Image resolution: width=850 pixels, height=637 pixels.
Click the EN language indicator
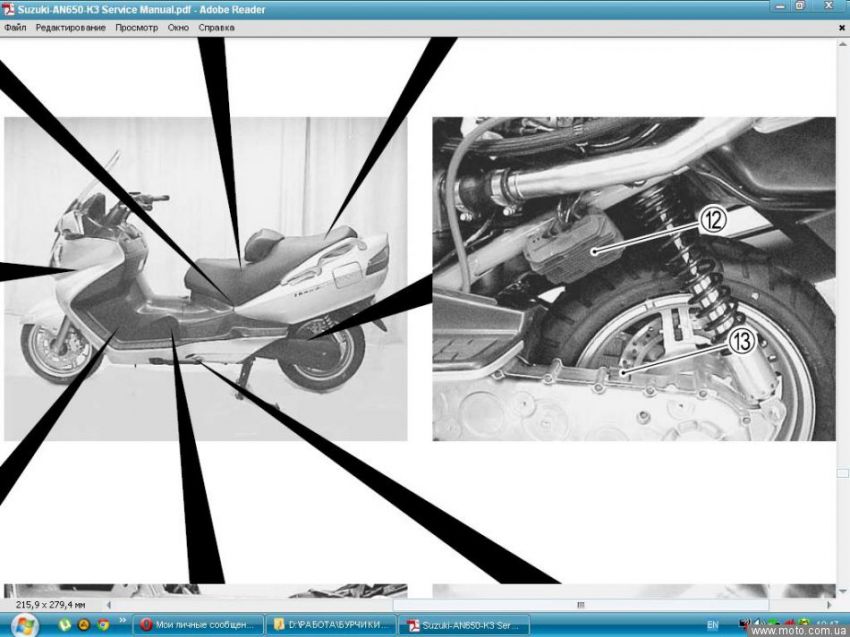(712, 625)
